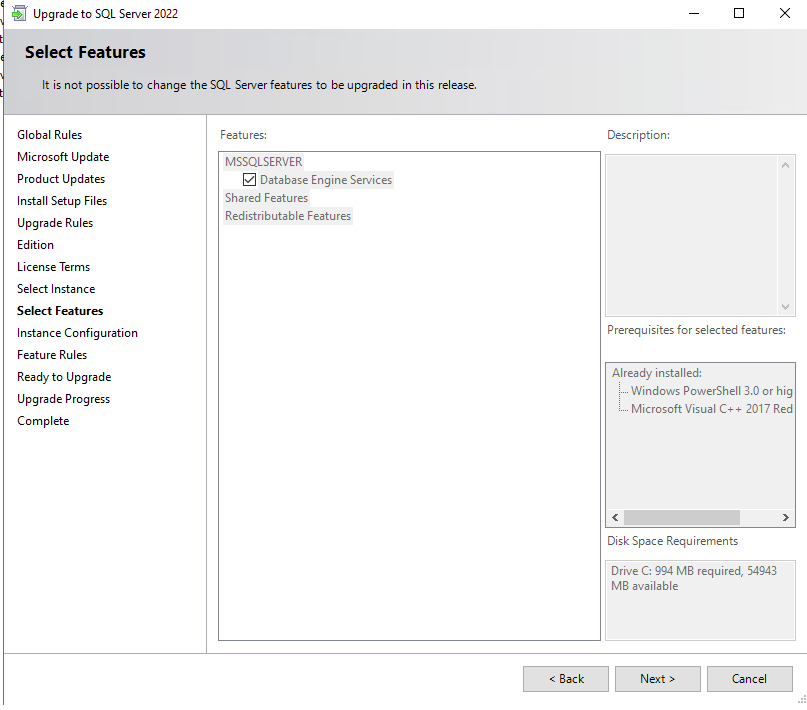The height and width of the screenshot is (710, 807).
Task: Maximize the setup window
Action: tap(739, 14)
